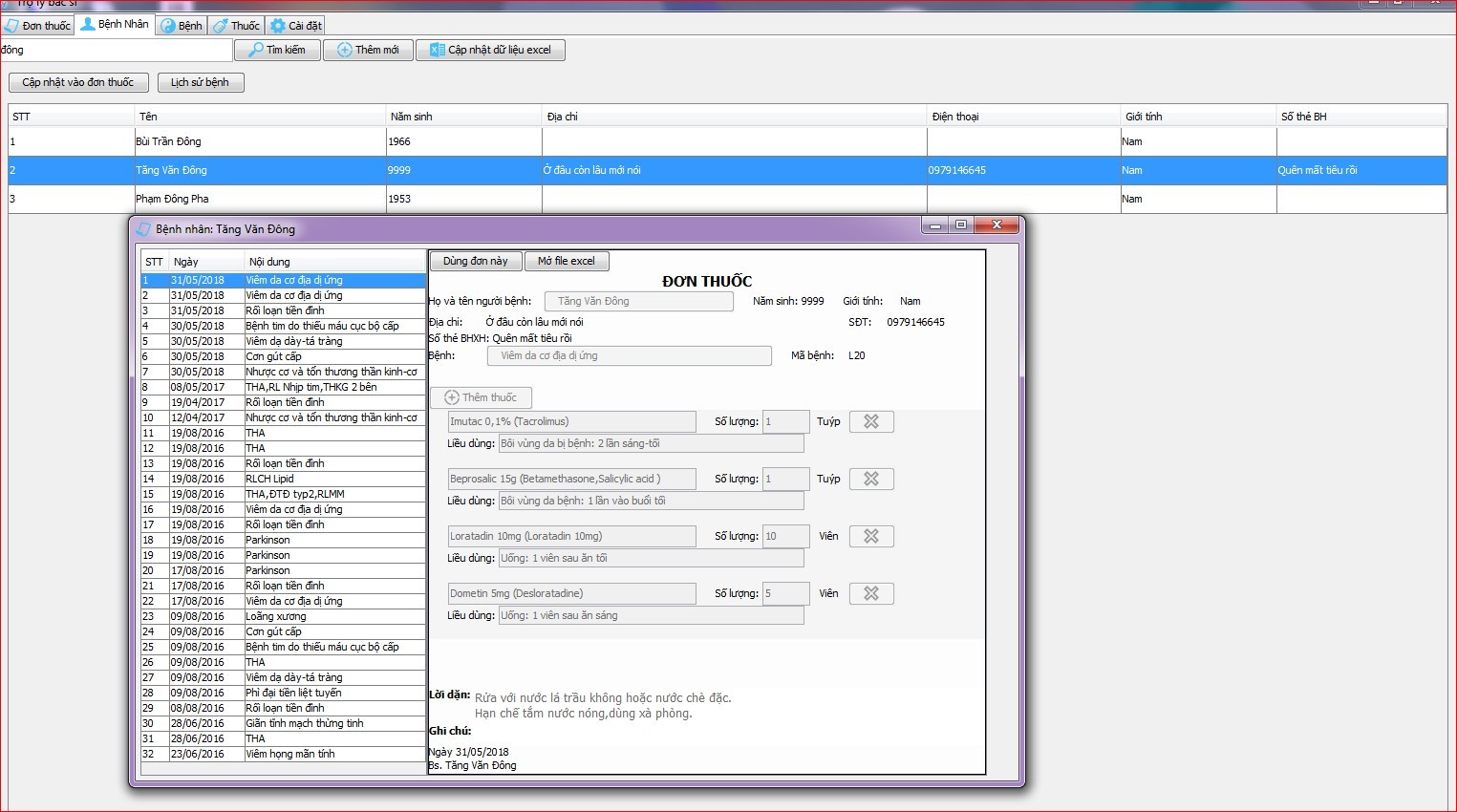Remove the Loratadin 10mg medicine row

[x=871, y=536]
